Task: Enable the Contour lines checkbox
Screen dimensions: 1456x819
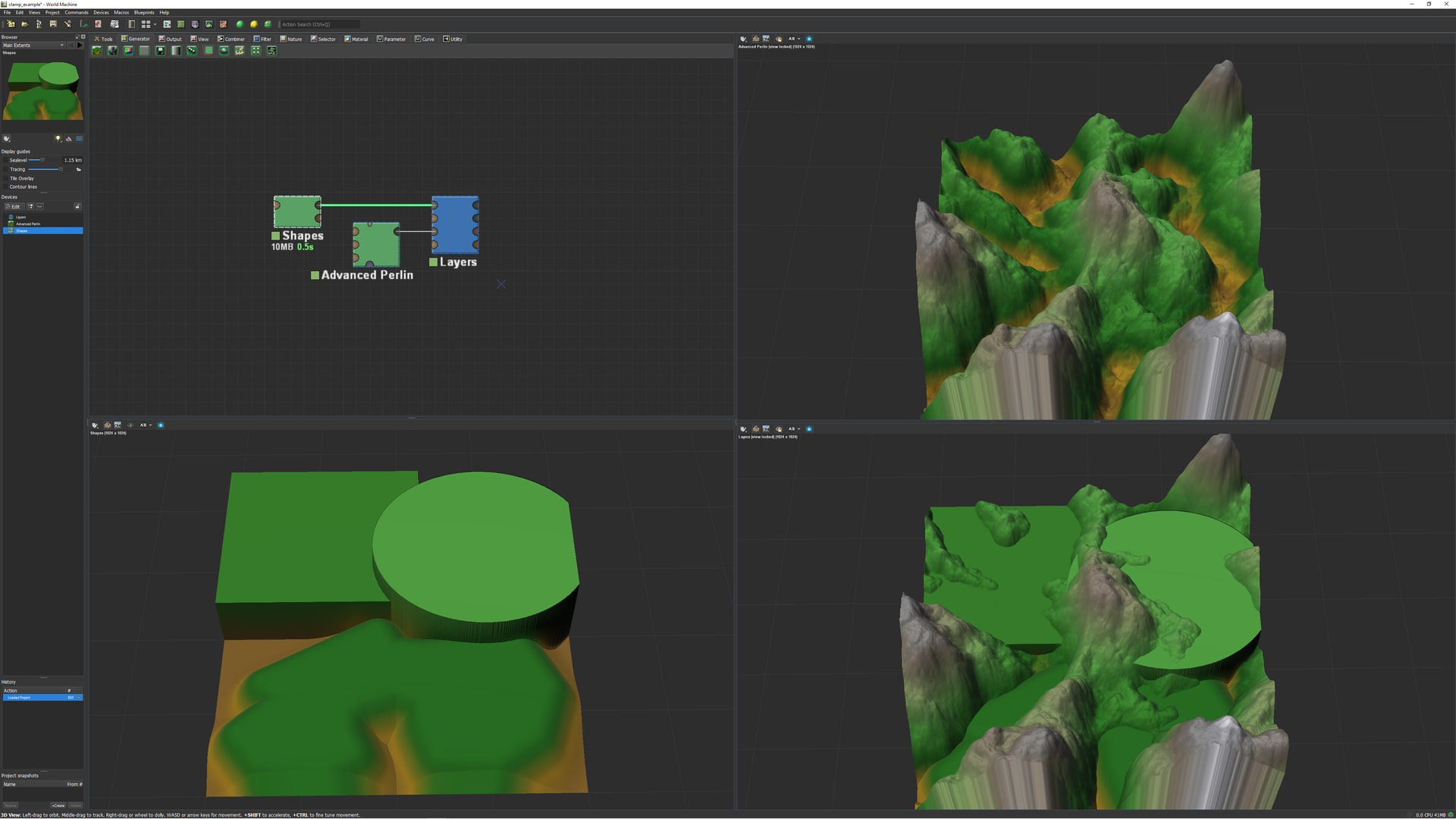Action: pos(5,187)
